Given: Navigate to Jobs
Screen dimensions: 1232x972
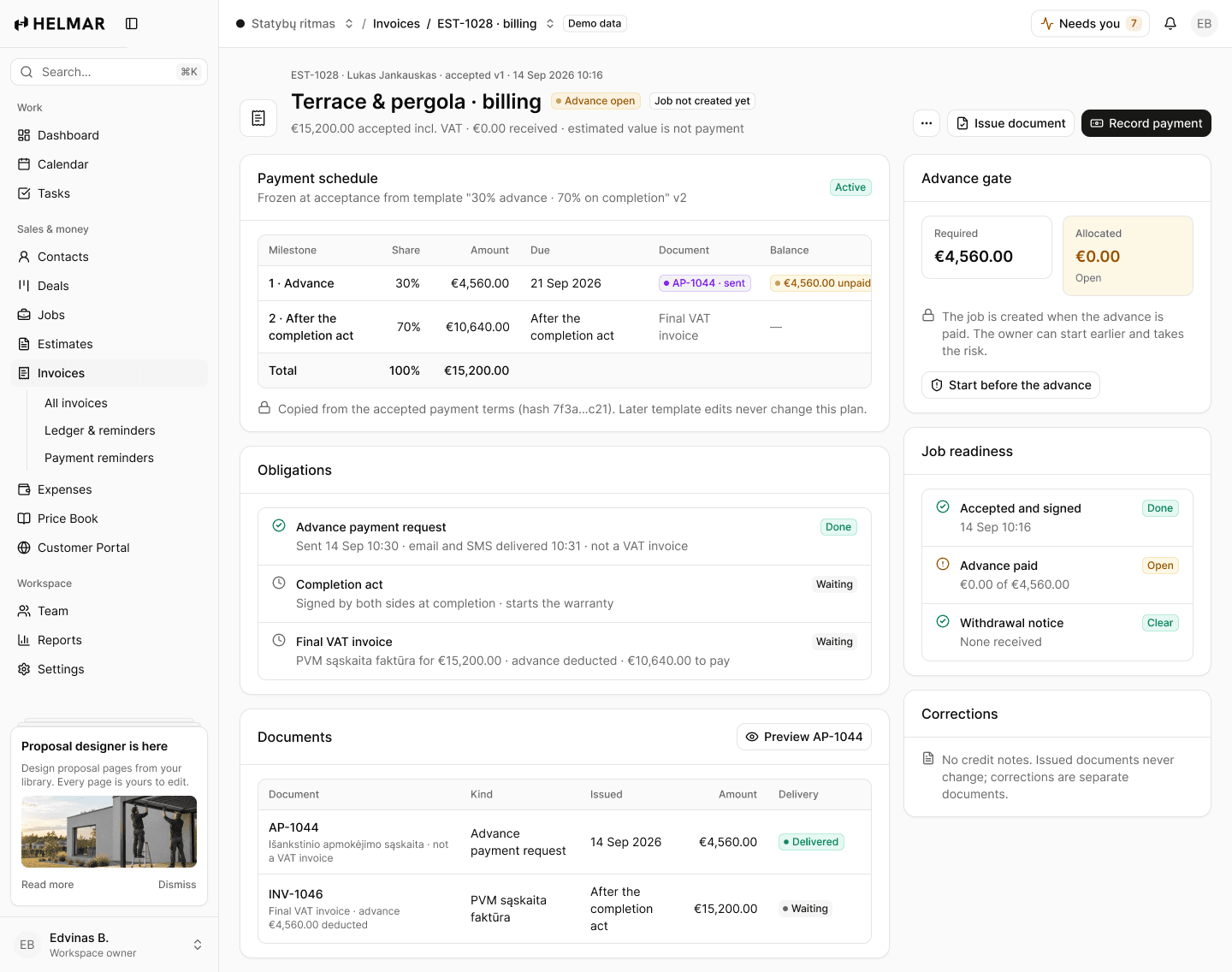Looking at the screenshot, I should 110,315.
